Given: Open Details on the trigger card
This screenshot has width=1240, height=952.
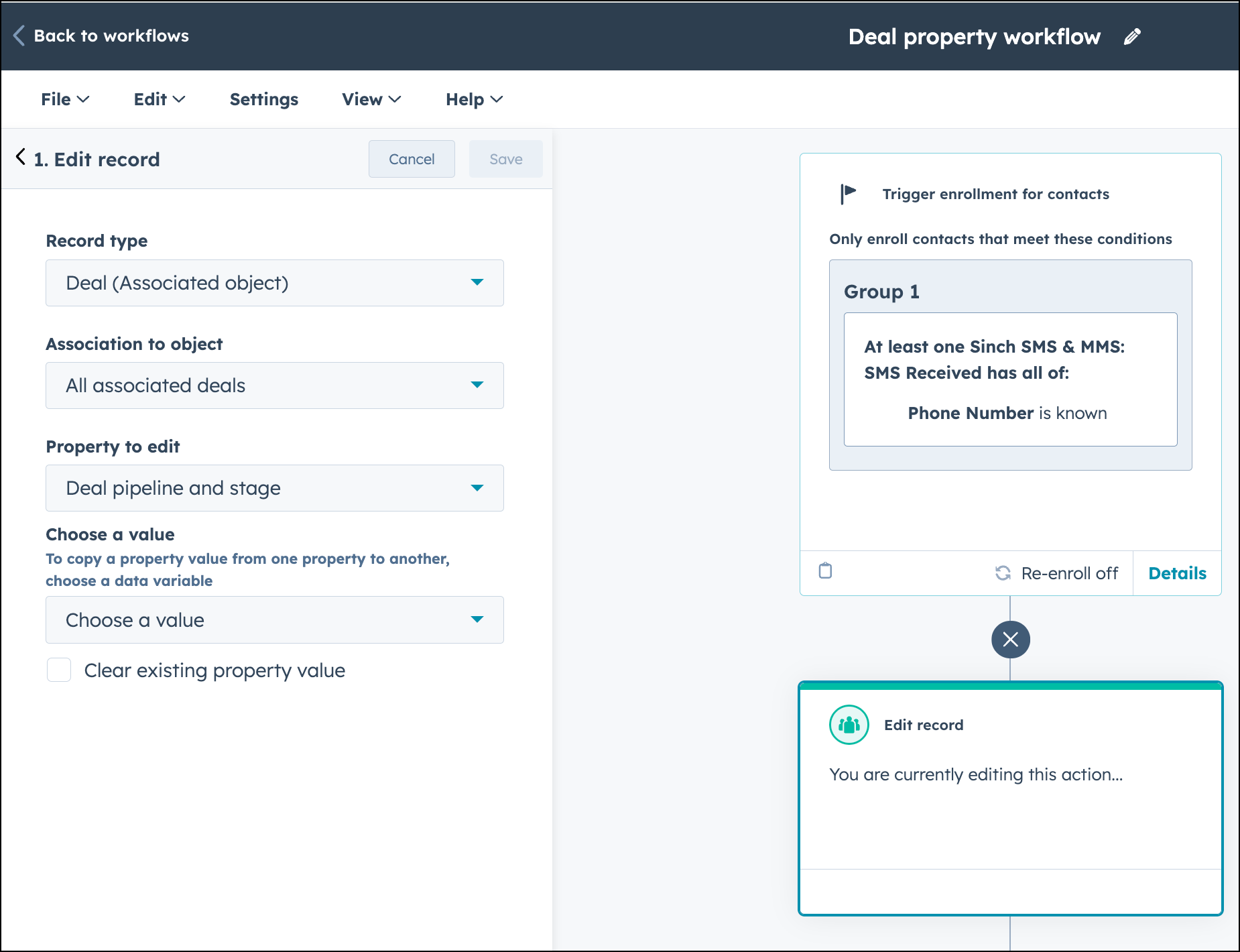Looking at the screenshot, I should coord(1177,573).
